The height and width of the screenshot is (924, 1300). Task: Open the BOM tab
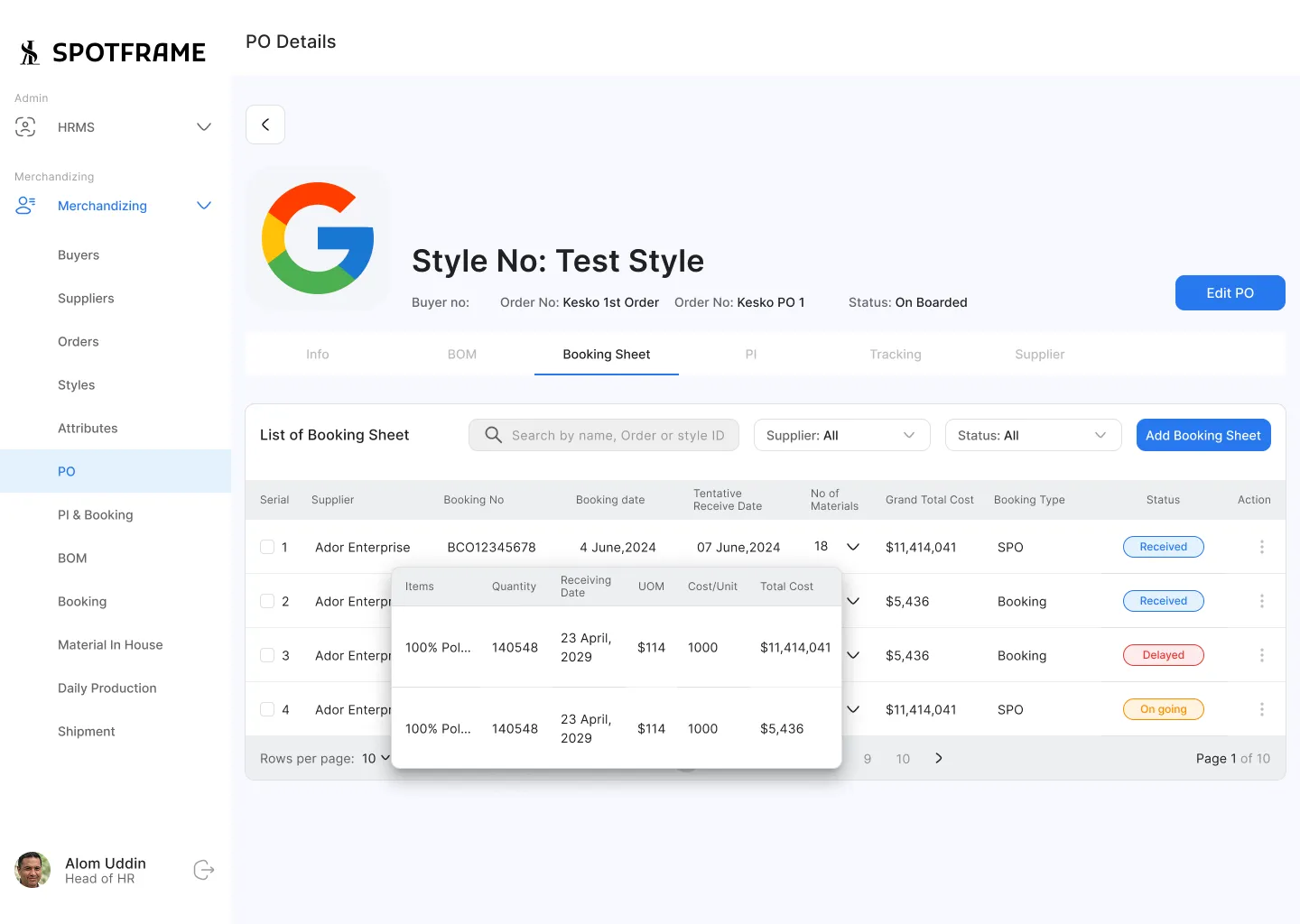click(461, 355)
